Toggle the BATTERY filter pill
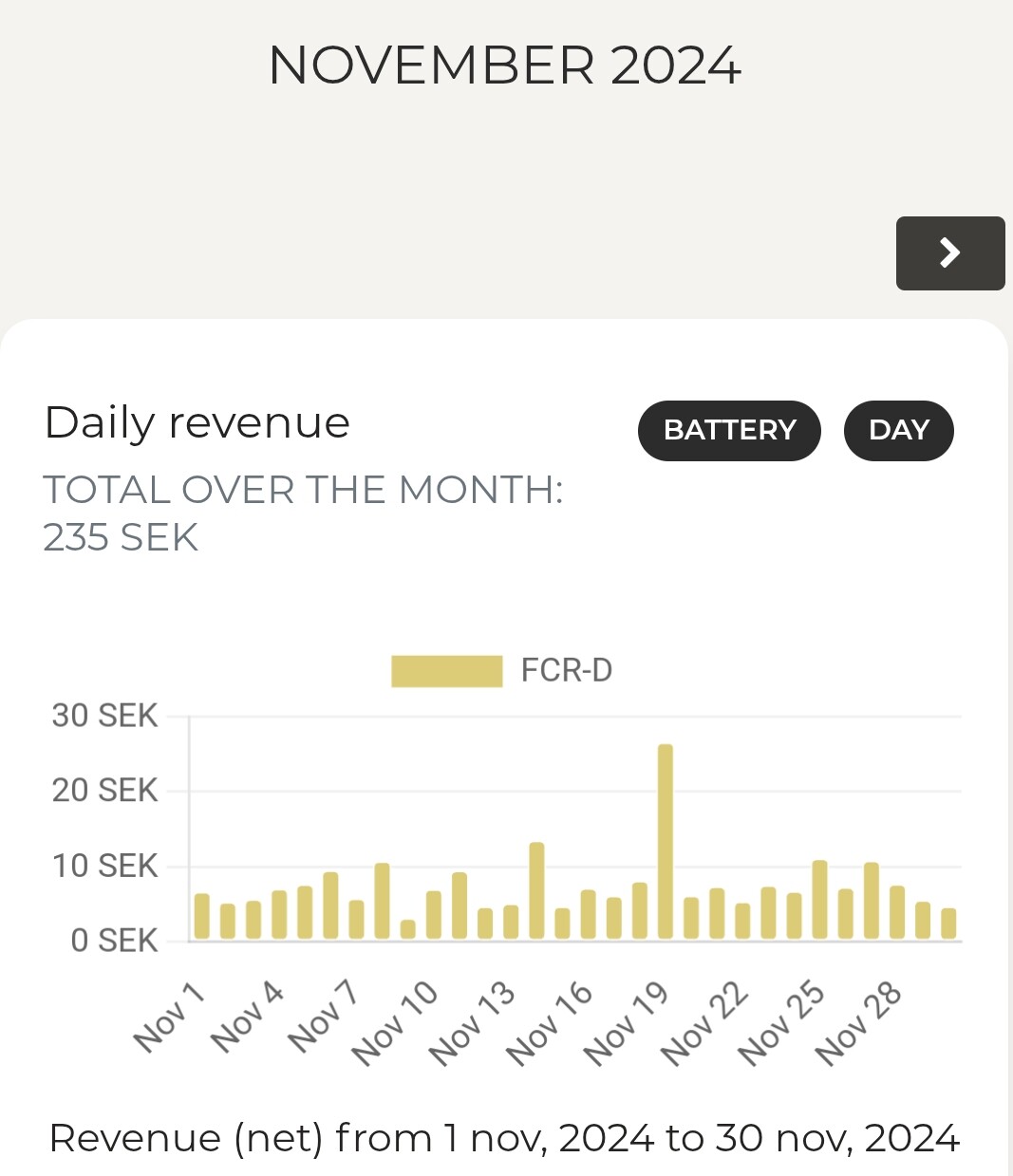Screen dimensions: 1013x1176 pyautogui.click(x=728, y=430)
